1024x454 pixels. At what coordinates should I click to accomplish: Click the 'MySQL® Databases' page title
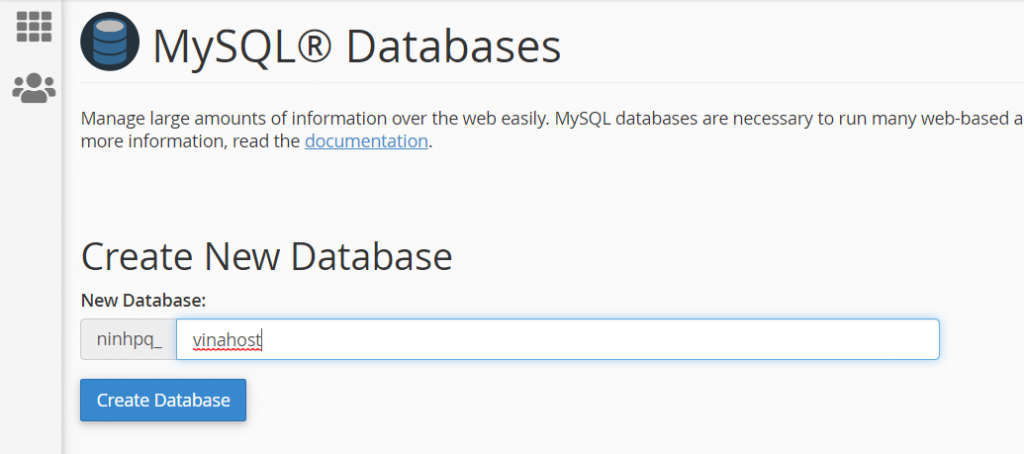[356, 46]
